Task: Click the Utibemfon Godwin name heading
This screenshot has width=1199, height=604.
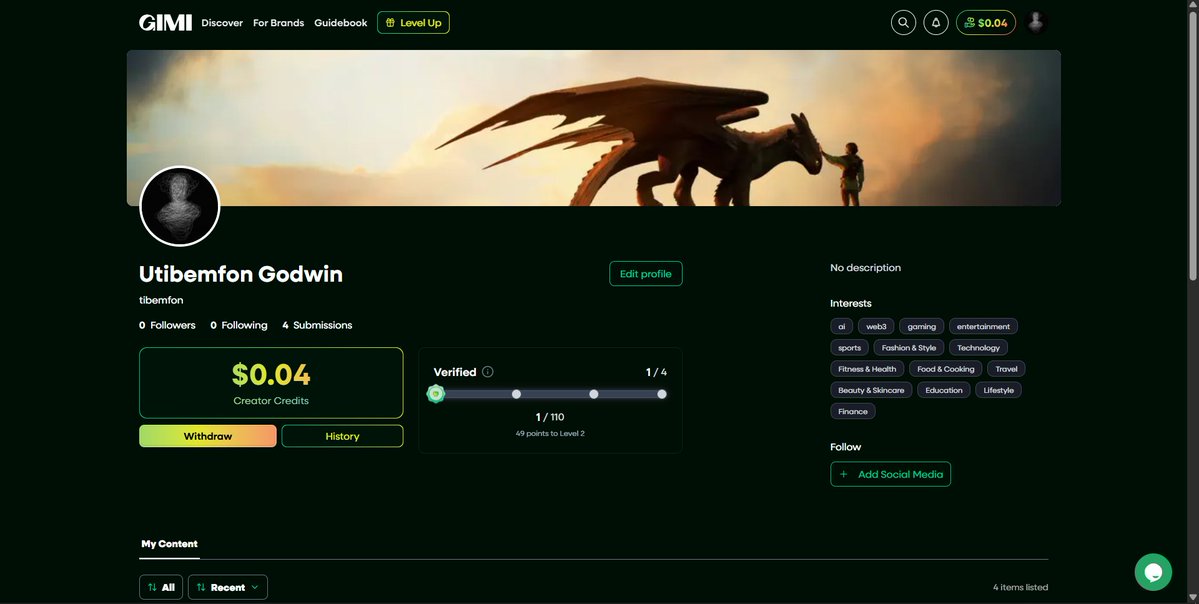Action: pyautogui.click(x=241, y=274)
